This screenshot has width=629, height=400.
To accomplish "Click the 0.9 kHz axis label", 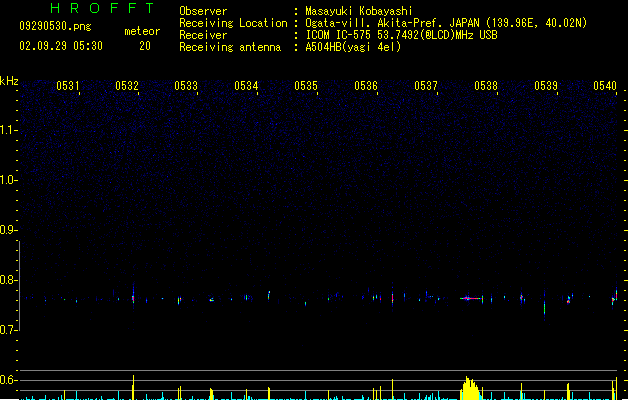I will point(8,230).
